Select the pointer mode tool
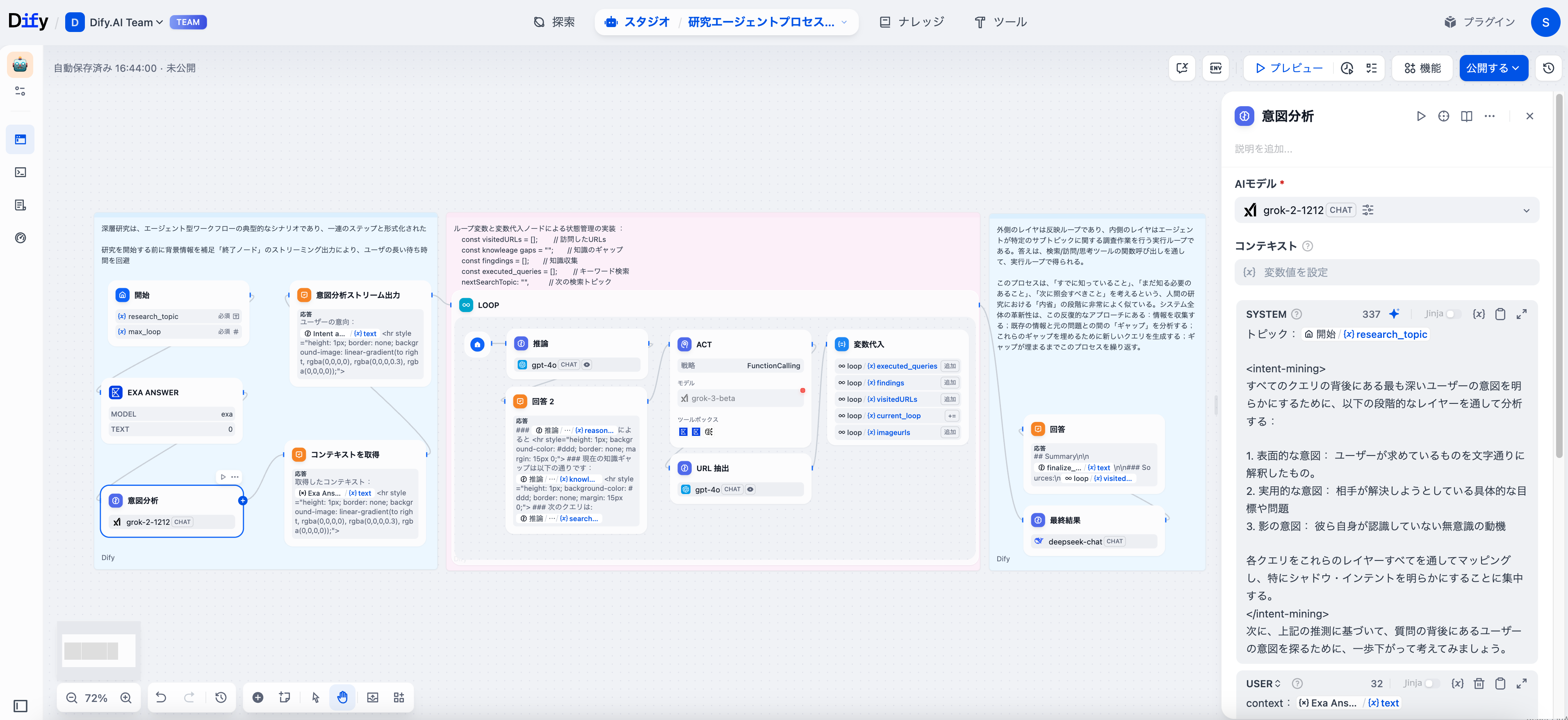1568x720 pixels. [315, 697]
